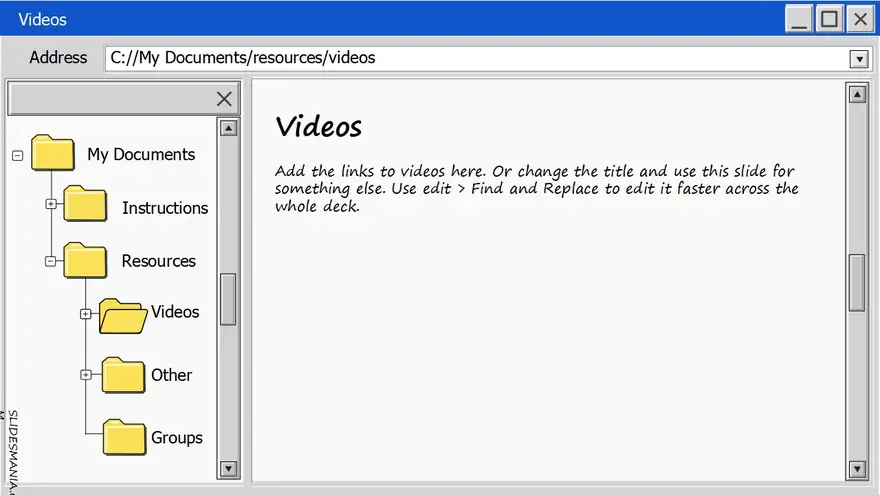880x495 pixels.
Task: Click the Videos heading in content pane
Action: [319, 126]
